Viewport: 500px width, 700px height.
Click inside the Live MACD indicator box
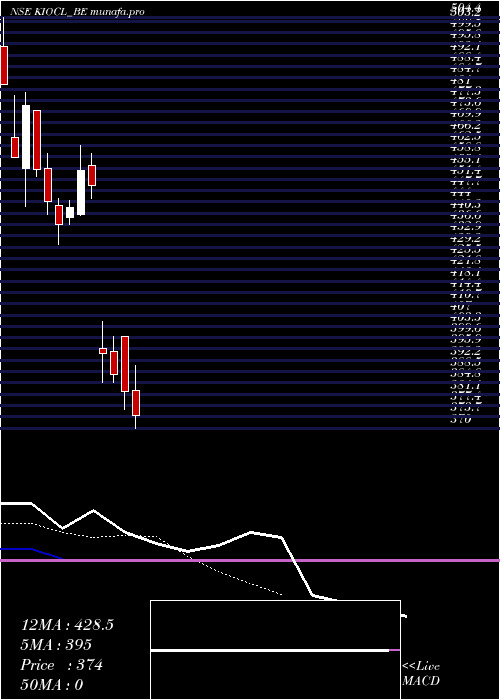pyautogui.click(x=275, y=650)
